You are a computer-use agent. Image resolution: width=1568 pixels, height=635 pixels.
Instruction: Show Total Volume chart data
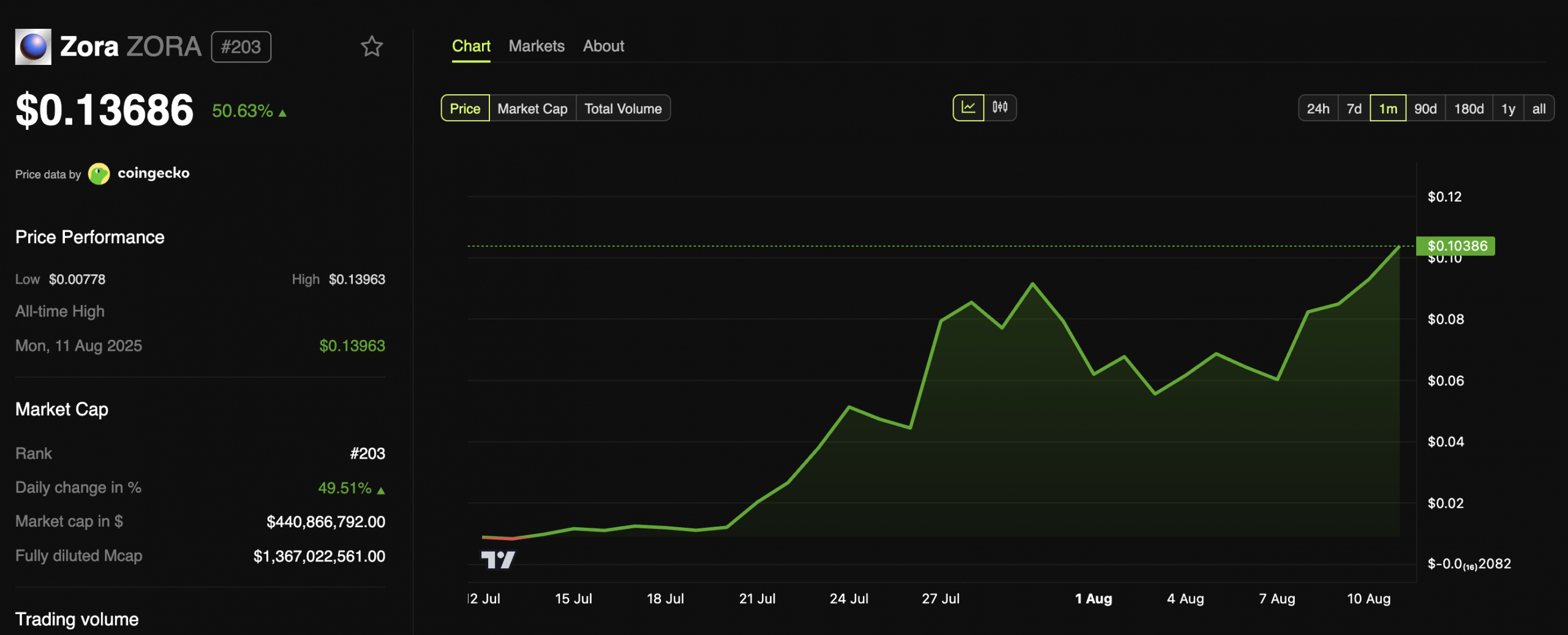pos(623,108)
